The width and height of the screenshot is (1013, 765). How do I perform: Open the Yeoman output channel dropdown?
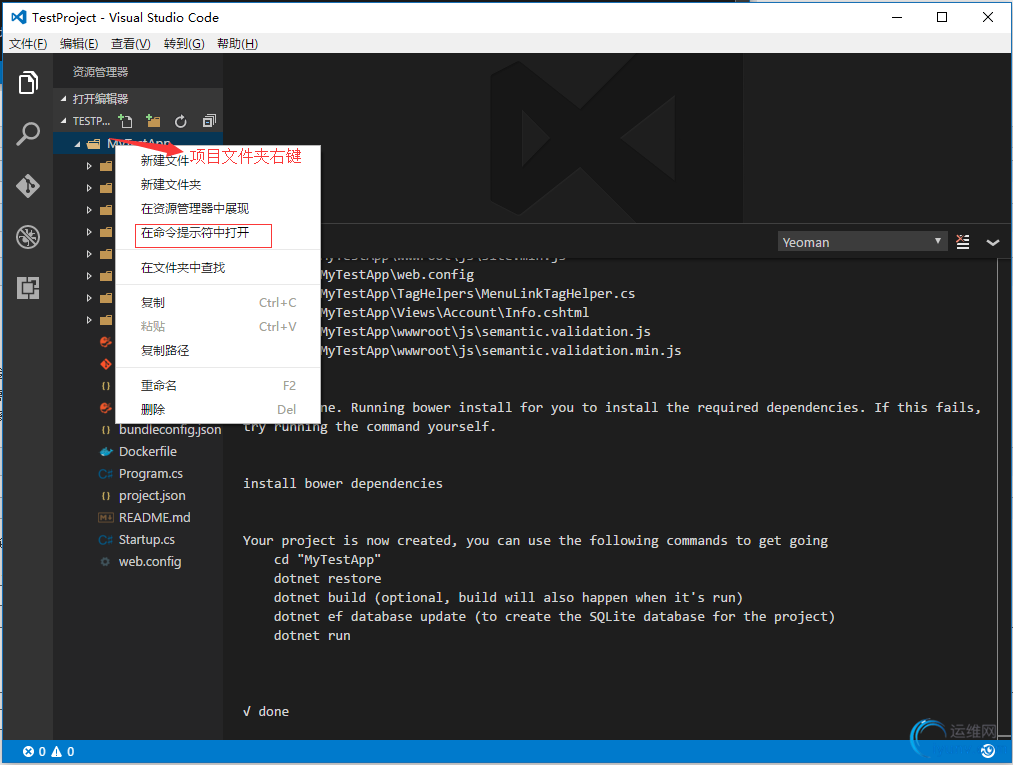(x=862, y=242)
